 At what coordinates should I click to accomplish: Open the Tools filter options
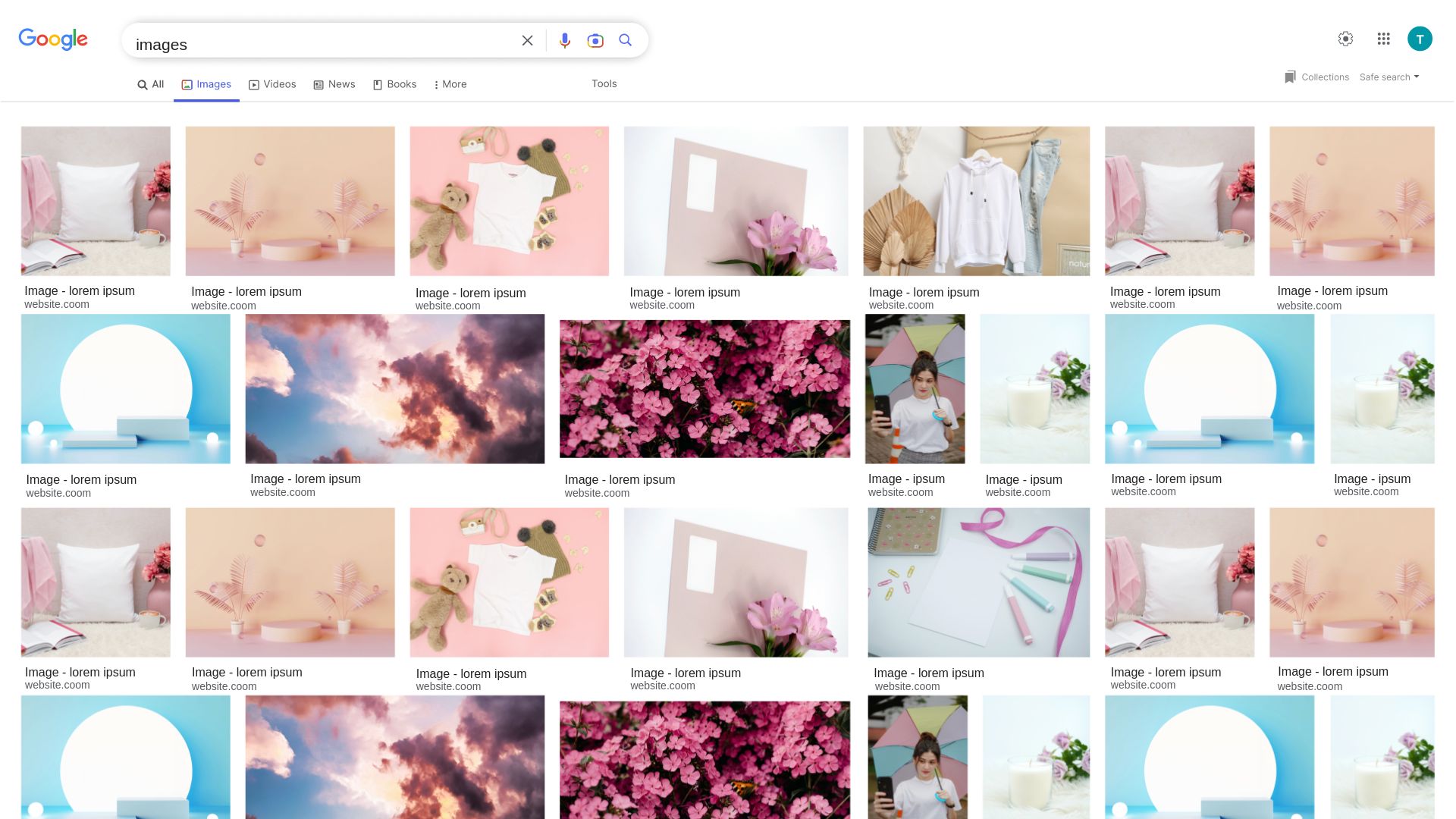[x=604, y=83]
